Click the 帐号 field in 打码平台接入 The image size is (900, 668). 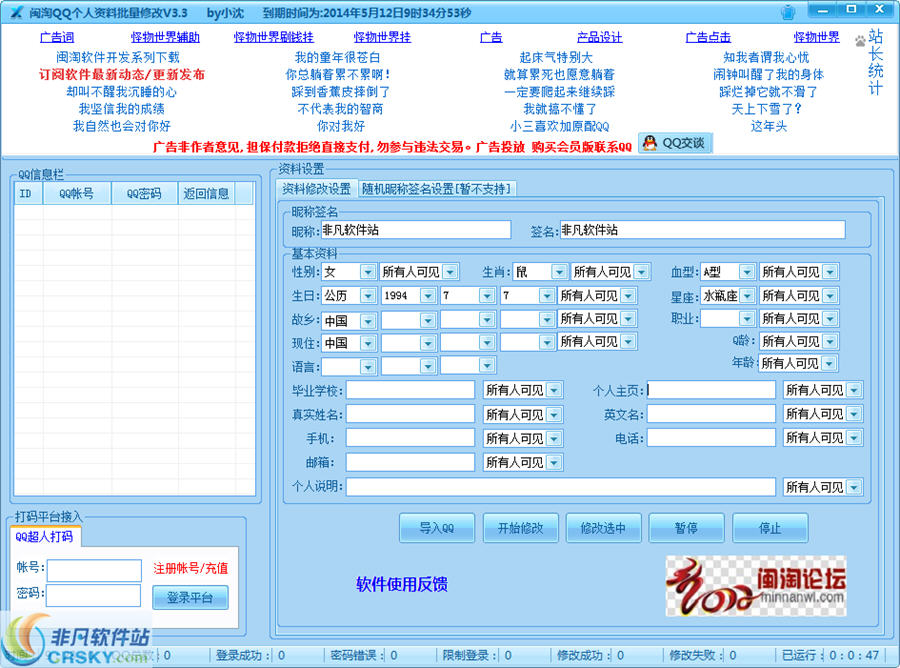(94, 570)
